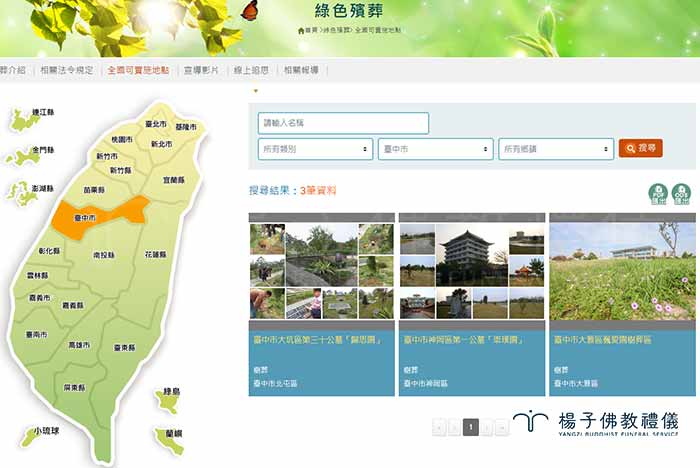
Task: Select 高雄市 on the Taiwan map
Action: pyautogui.click(x=79, y=345)
